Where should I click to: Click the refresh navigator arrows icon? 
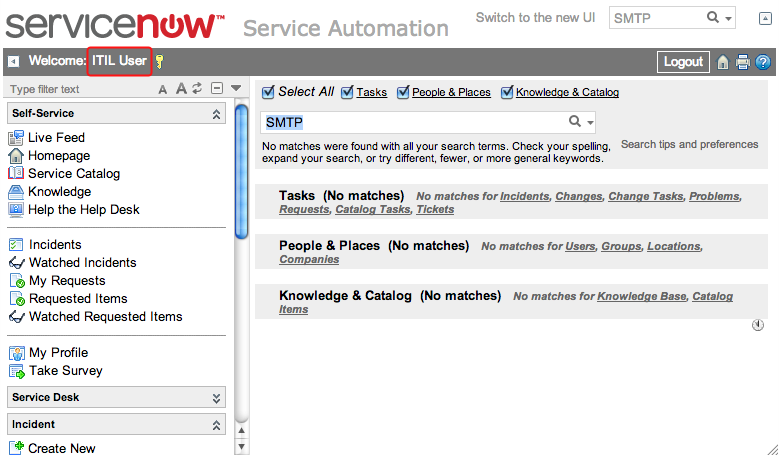(x=197, y=88)
